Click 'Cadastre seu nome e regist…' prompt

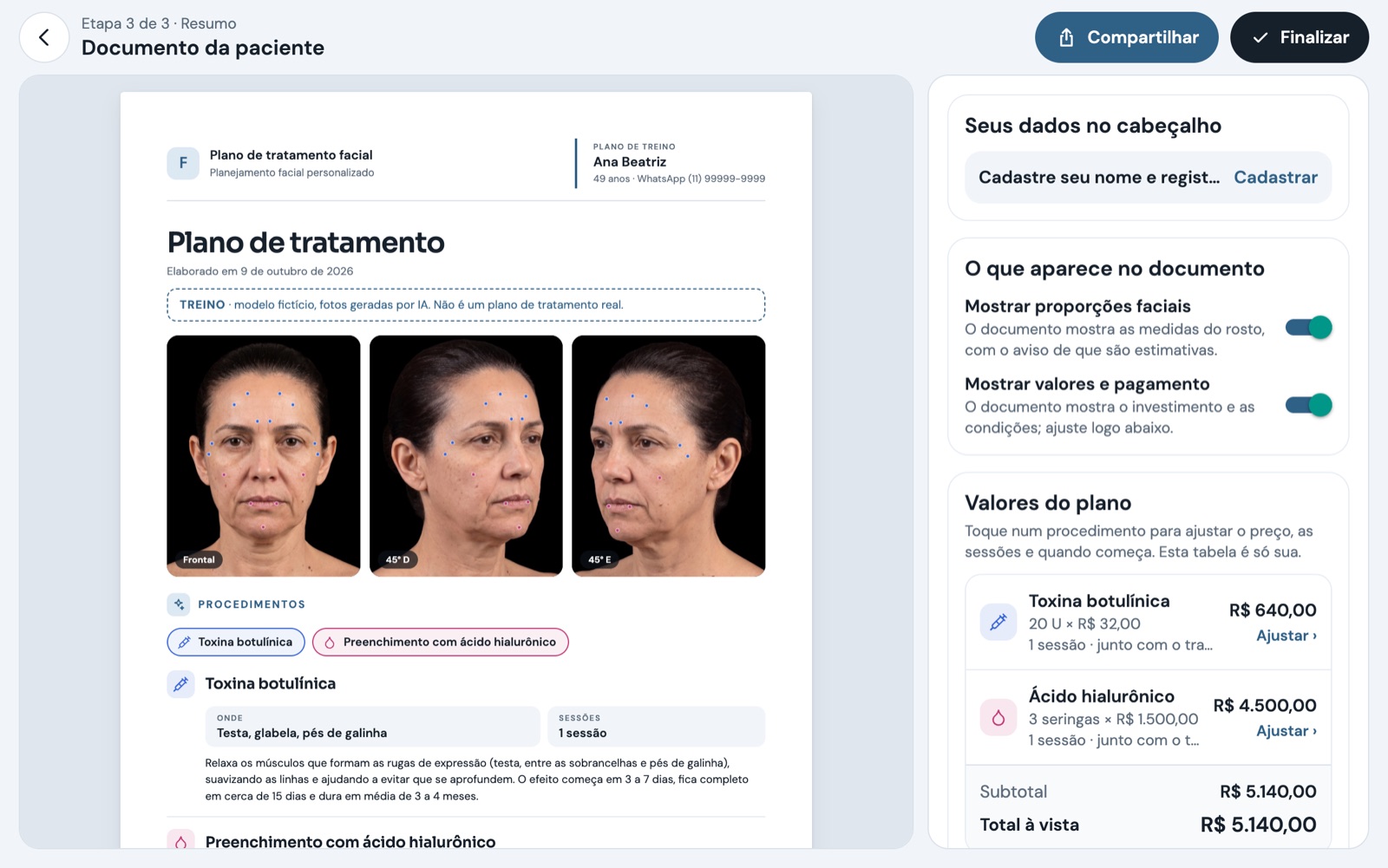click(x=1099, y=177)
